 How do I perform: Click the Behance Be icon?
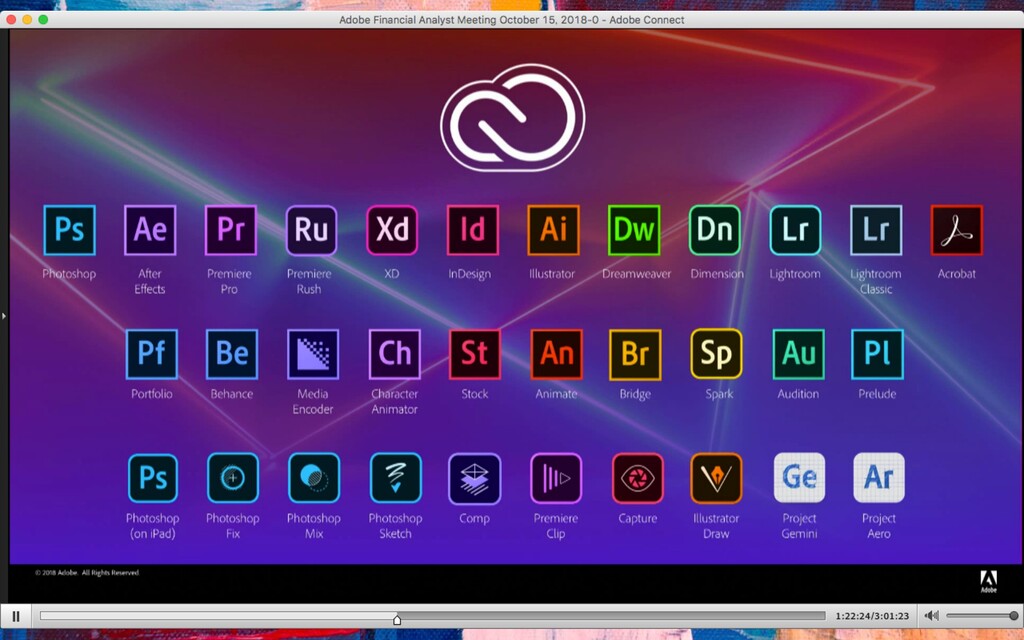pyautogui.click(x=232, y=354)
